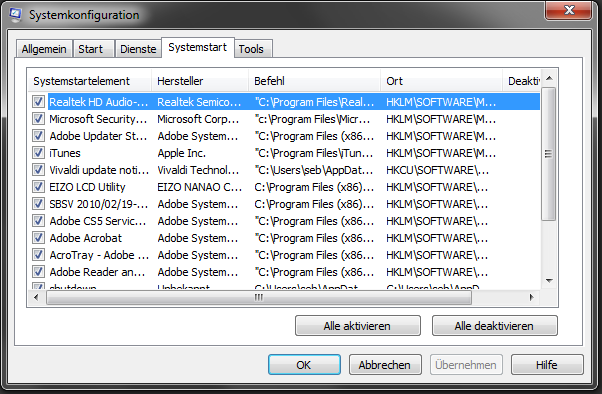Viewport: 602px width, 394px height.
Task: Click the Deaktiv... column header
Action: click(x=522, y=81)
